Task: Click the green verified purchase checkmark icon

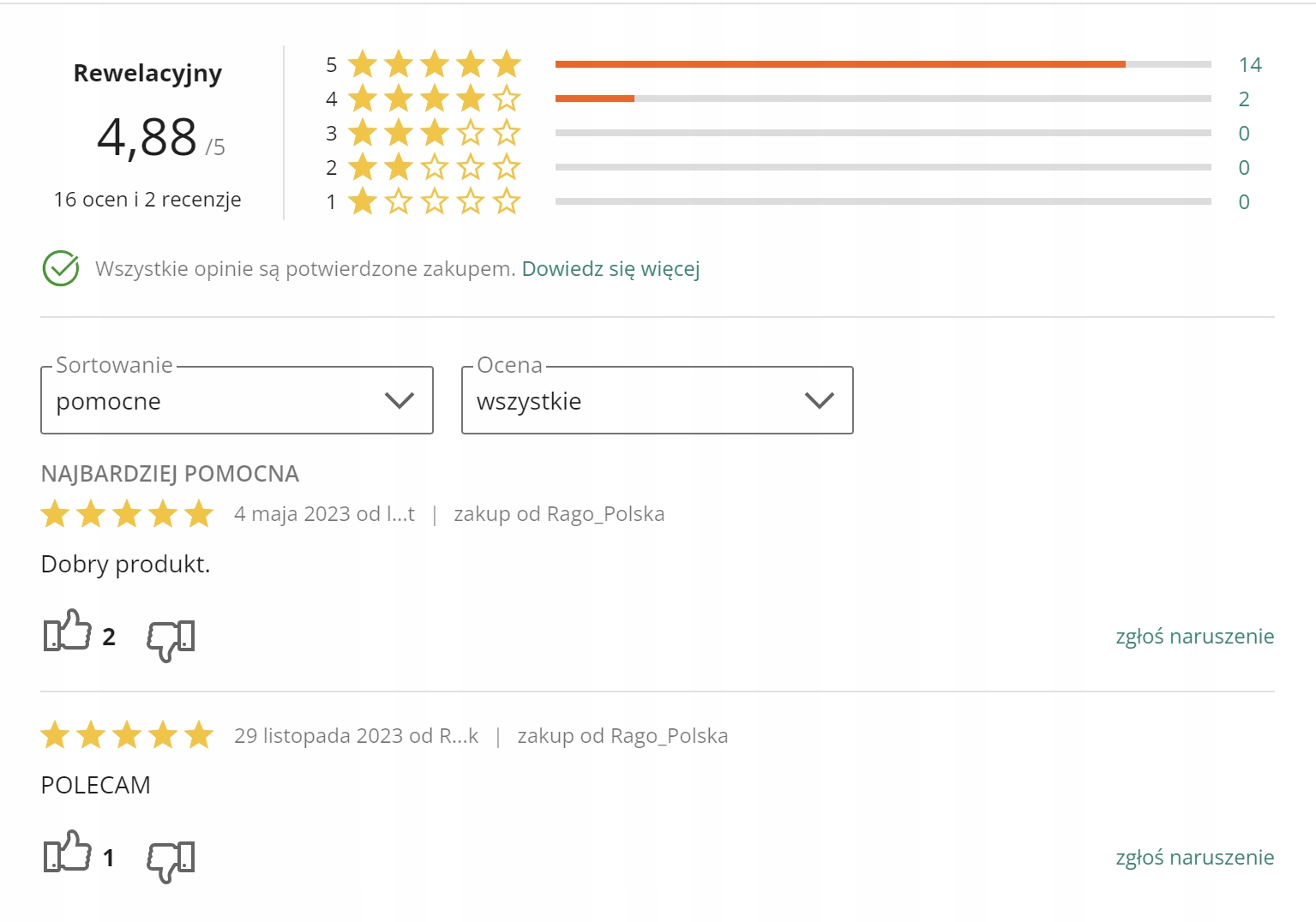Action: click(x=61, y=269)
